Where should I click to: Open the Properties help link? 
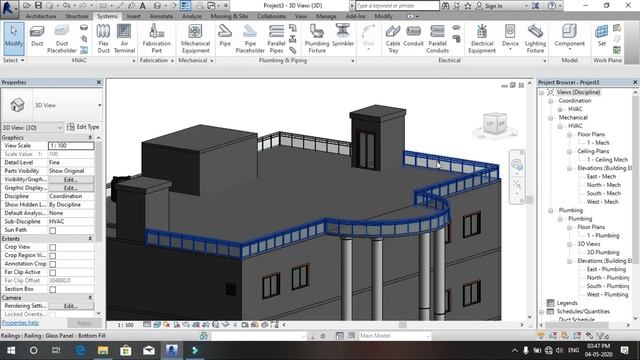point(20,323)
